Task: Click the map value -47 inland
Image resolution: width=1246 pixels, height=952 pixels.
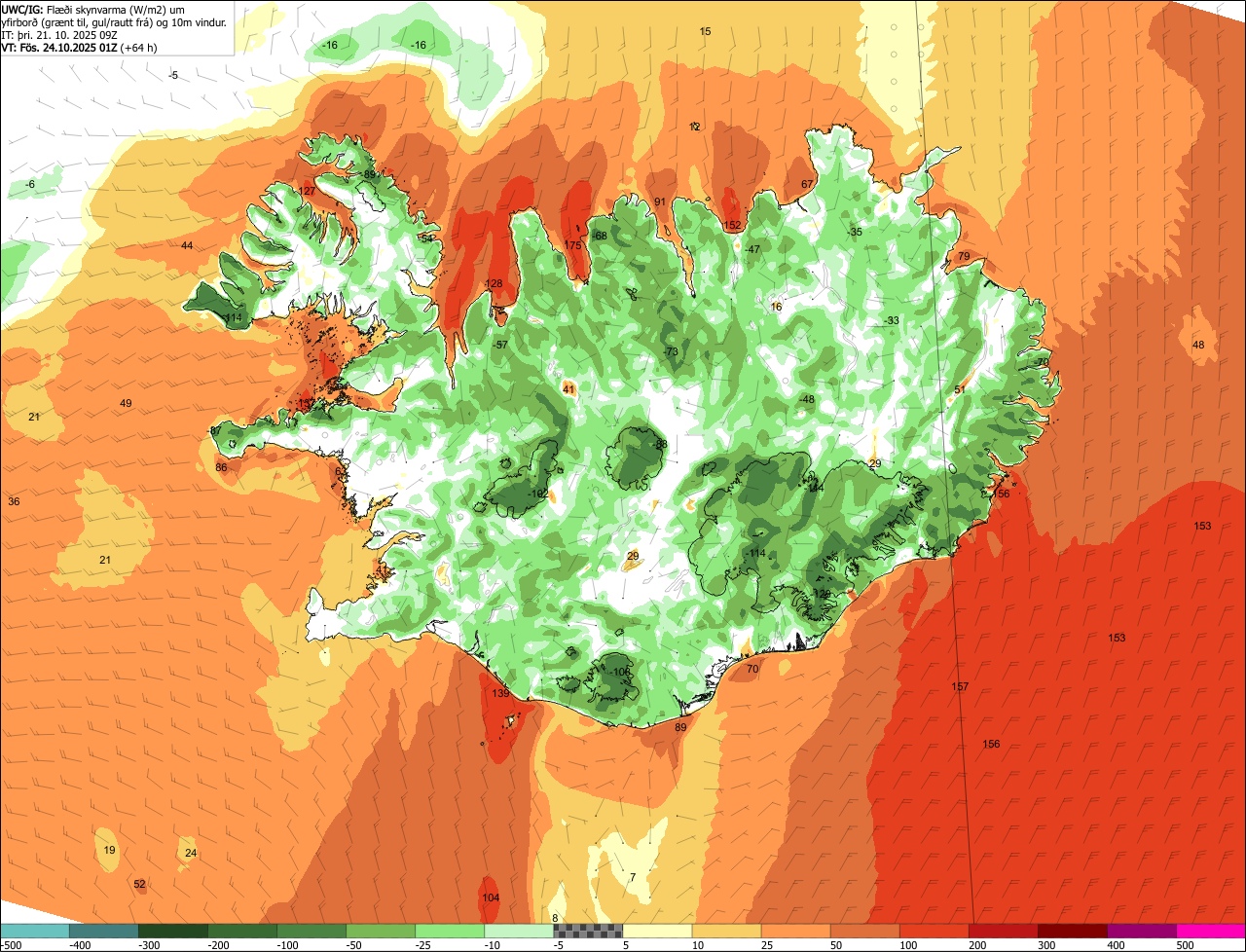Action: (x=752, y=249)
